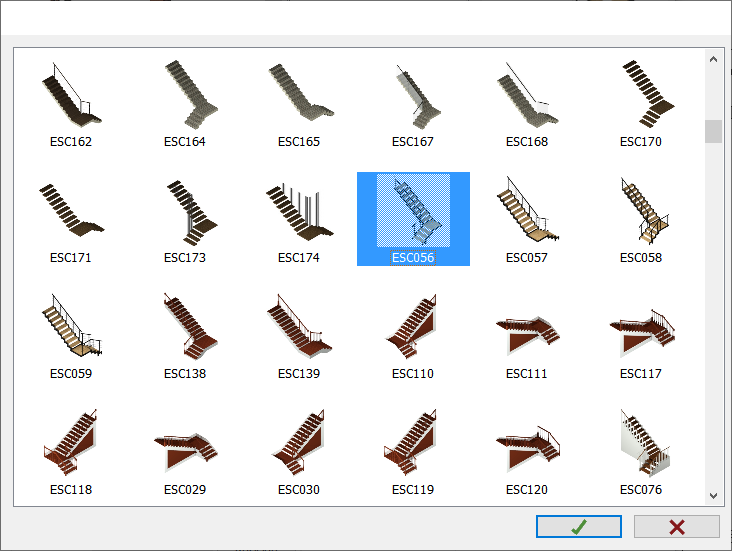Cancel with the red X button

tap(676, 527)
